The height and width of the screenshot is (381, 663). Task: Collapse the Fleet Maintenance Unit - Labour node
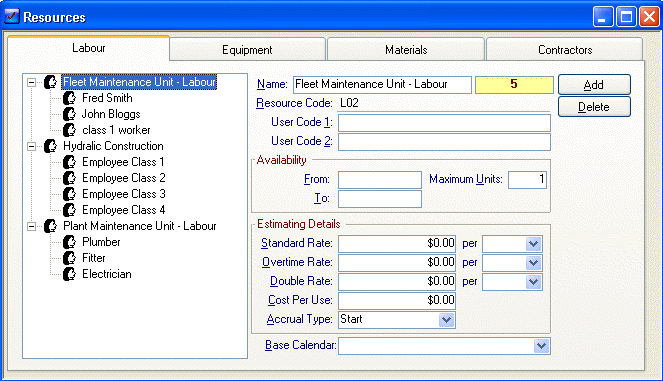click(x=32, y=82)
